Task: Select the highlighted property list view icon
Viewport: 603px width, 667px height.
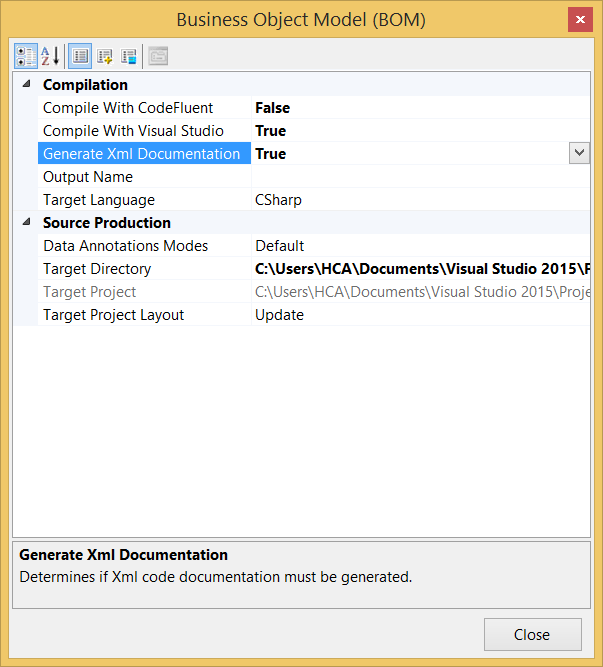Action: click(80, 56)
